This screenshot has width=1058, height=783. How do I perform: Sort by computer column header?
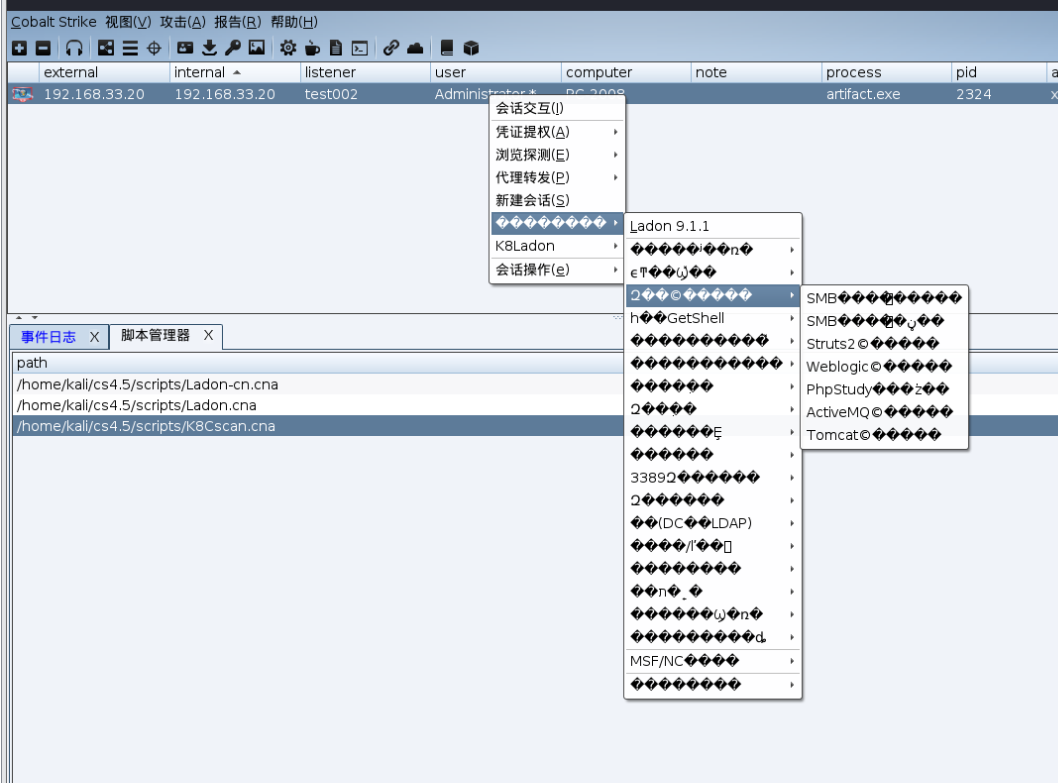(626, 72)
